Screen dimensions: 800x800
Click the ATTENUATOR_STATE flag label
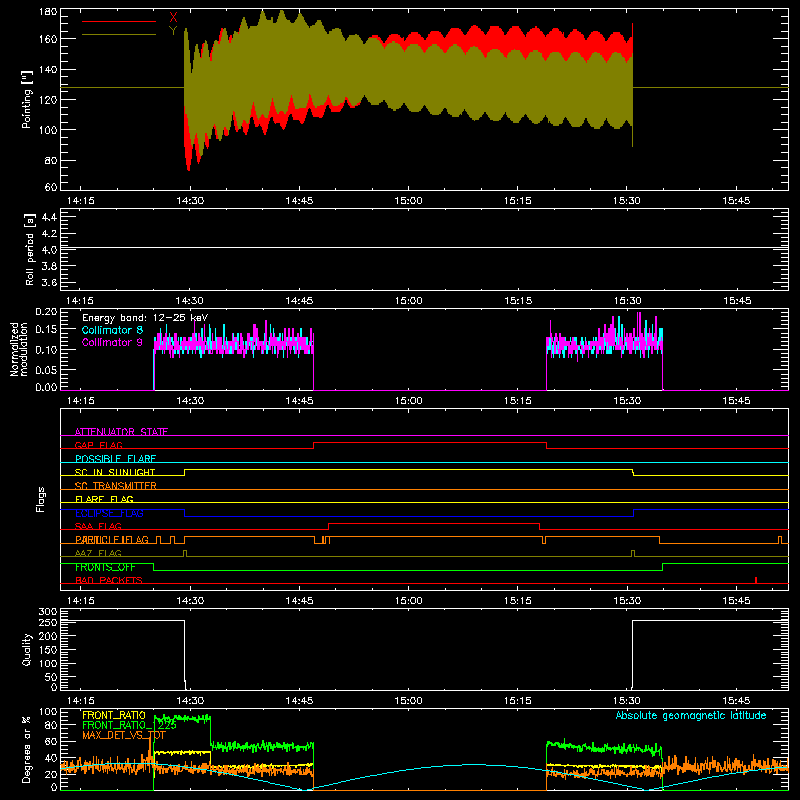[x=121, y=432]
